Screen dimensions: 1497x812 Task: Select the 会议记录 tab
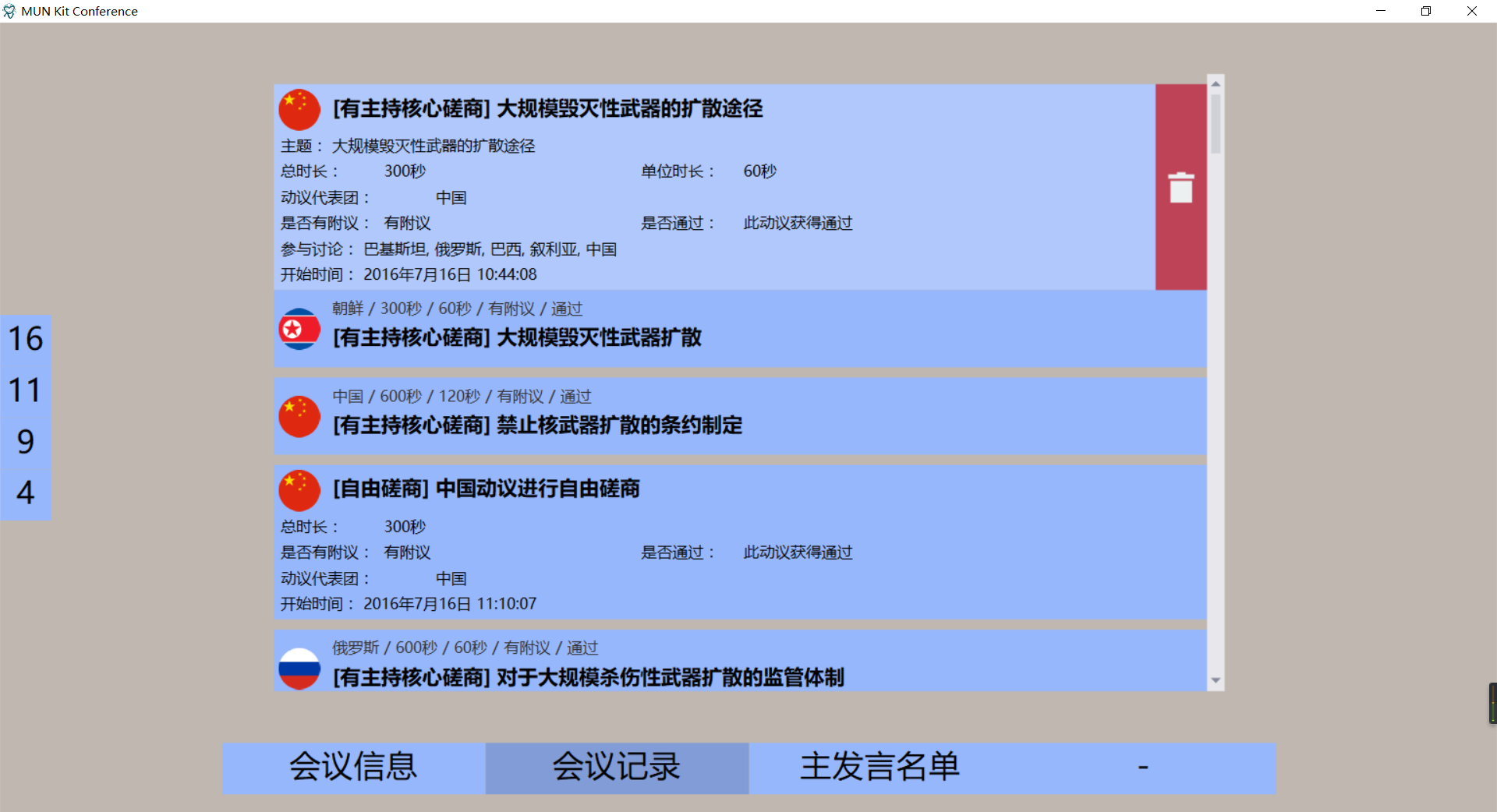click(616, 768)
